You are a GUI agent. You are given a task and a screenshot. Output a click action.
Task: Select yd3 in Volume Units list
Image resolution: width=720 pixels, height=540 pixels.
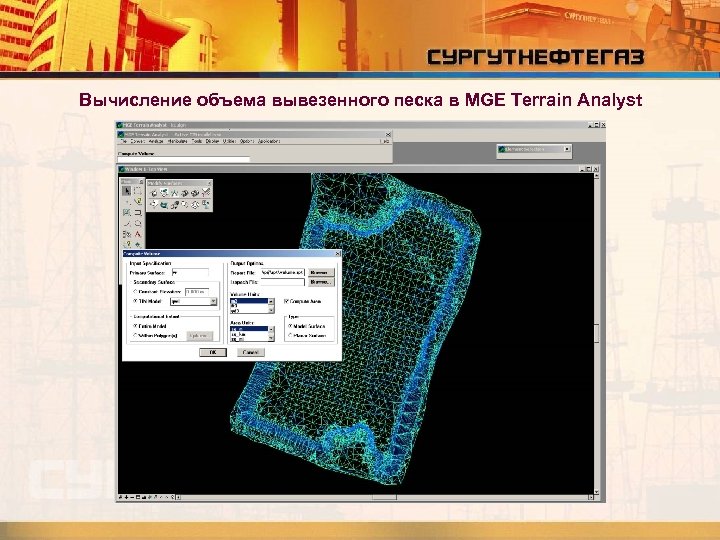[249, 311]
